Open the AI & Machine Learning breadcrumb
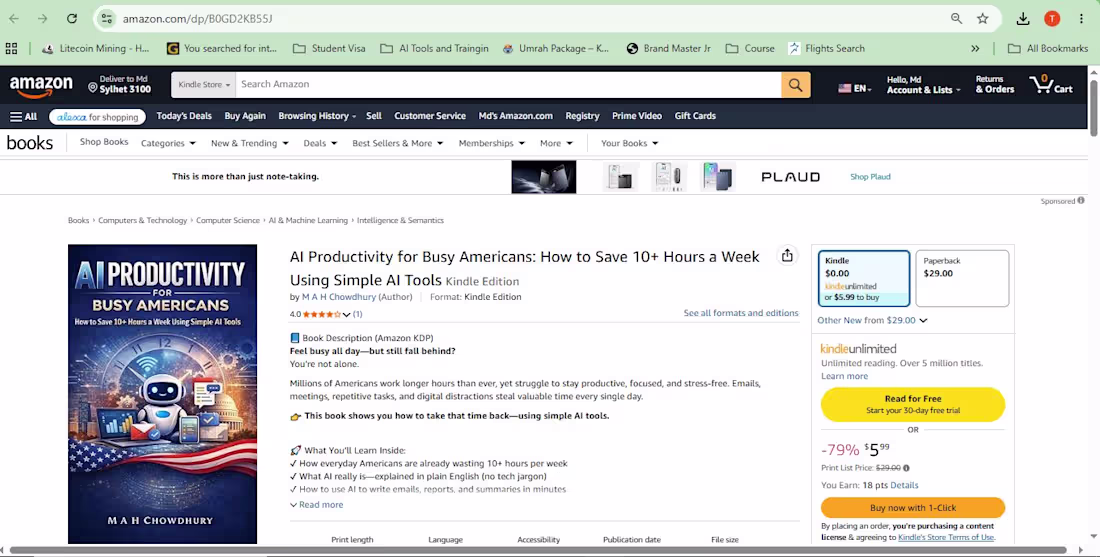 pos(308,220)
